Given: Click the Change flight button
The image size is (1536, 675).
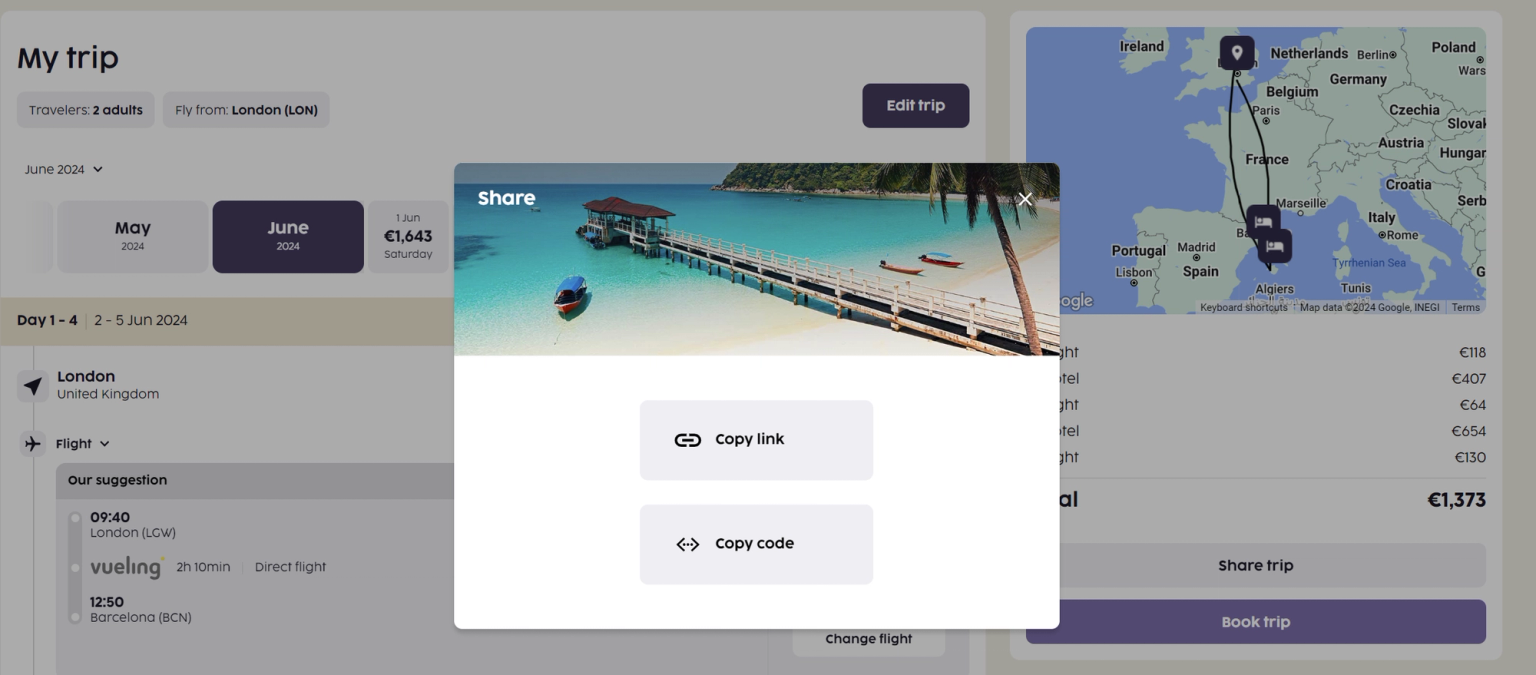Looking at the screenshot, I should 868,639.
